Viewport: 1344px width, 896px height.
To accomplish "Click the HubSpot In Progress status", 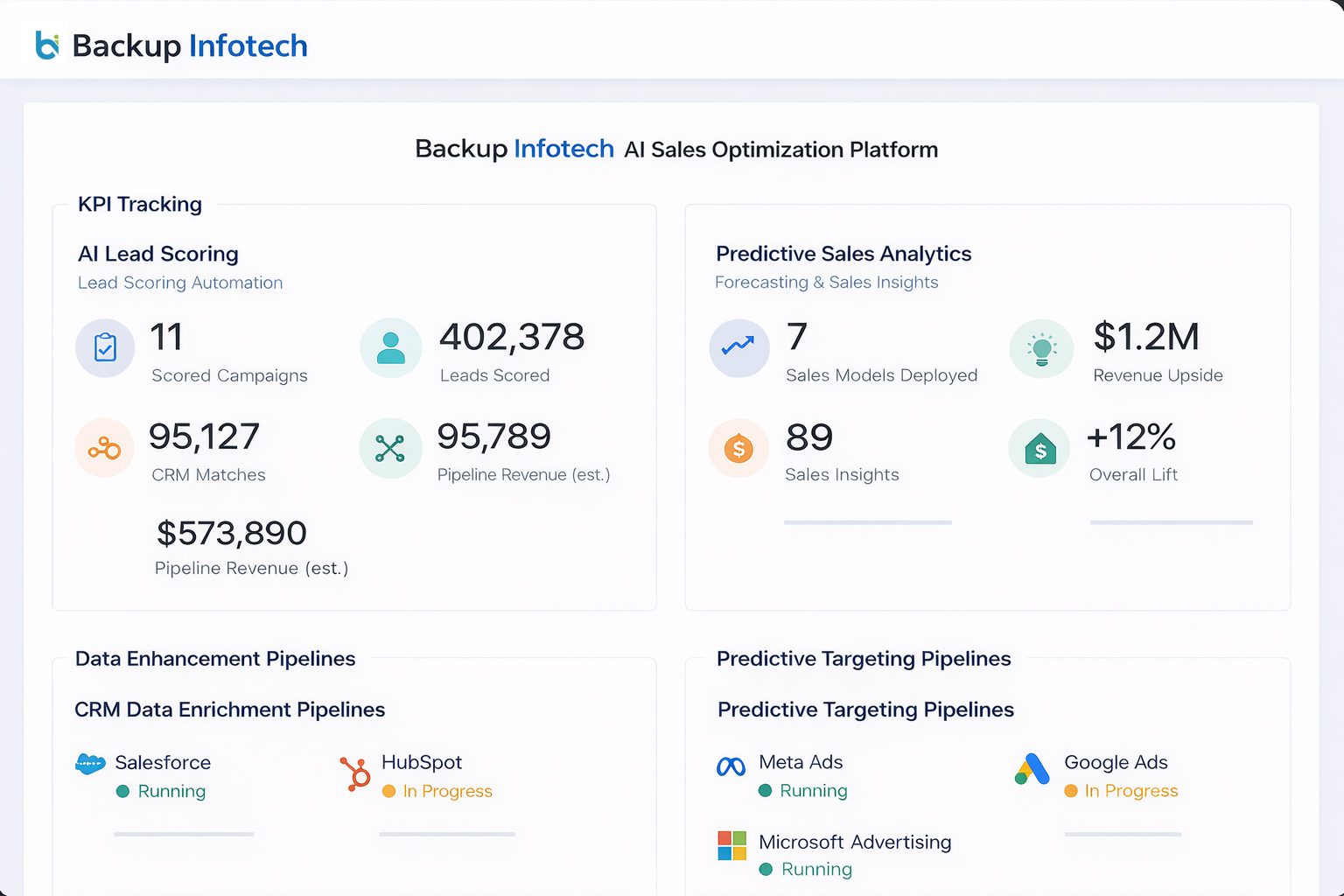I will tap(447, 791).
